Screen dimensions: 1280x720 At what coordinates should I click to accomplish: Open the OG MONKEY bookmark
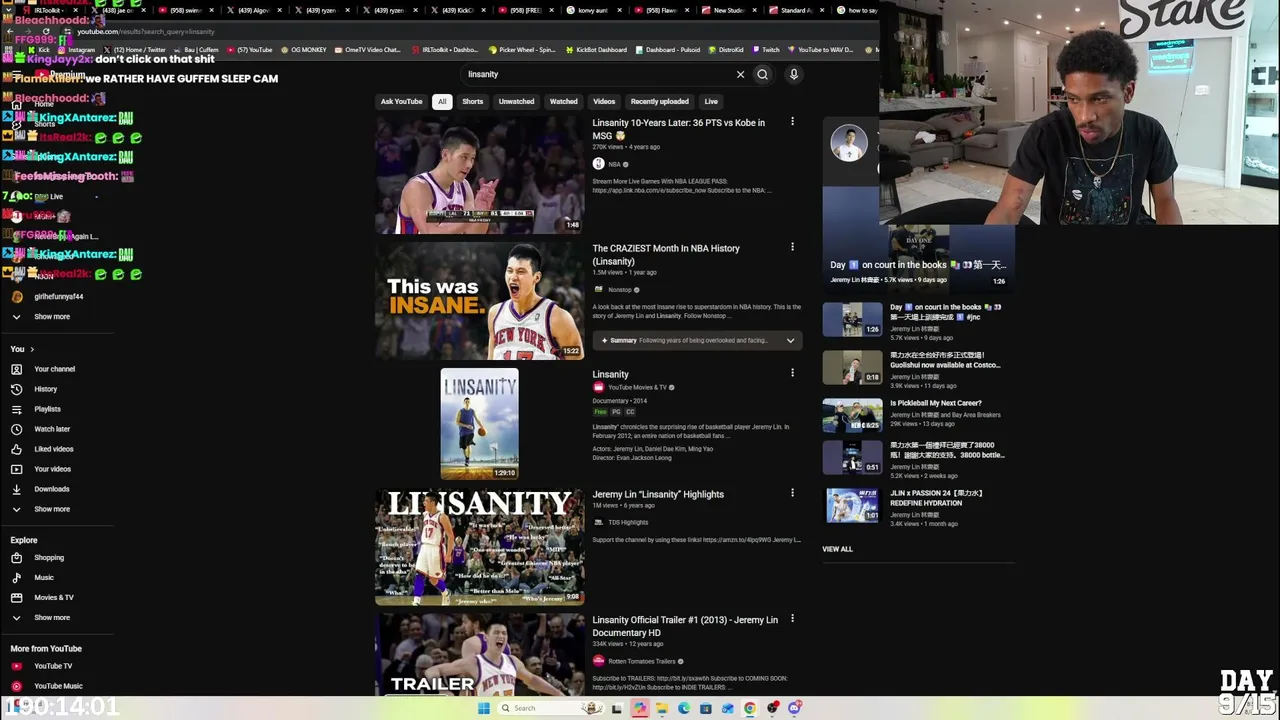click(304, 49)
